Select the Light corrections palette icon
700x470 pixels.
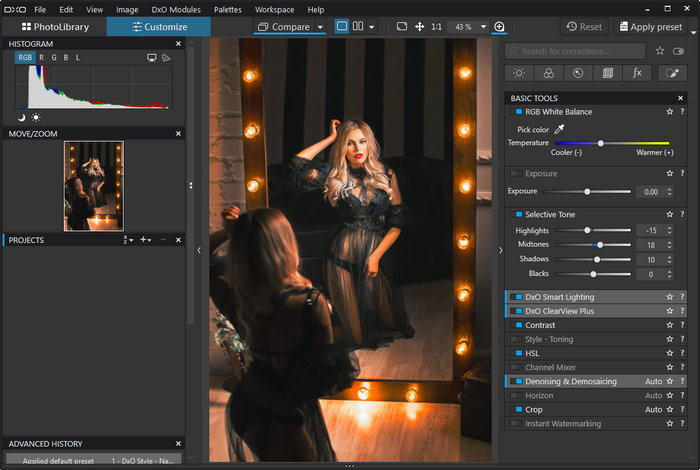(518, 73)
